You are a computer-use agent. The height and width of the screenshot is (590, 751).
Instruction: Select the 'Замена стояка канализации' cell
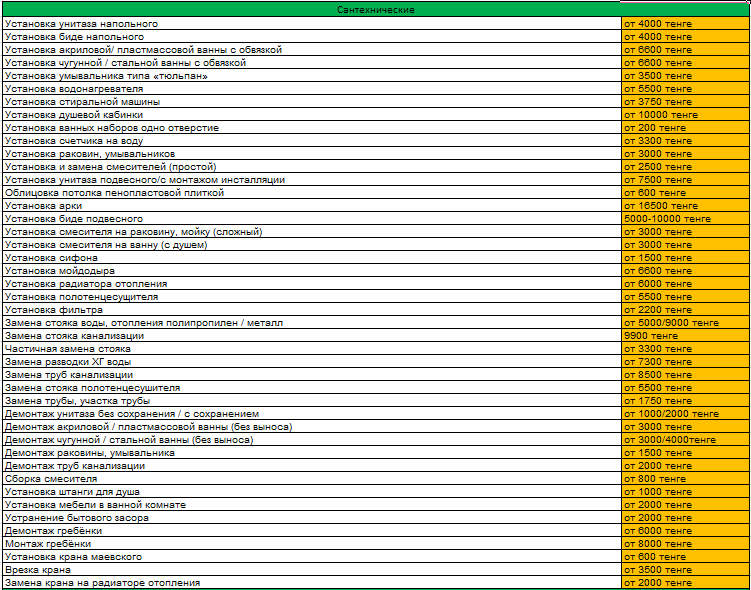[312, 336]
